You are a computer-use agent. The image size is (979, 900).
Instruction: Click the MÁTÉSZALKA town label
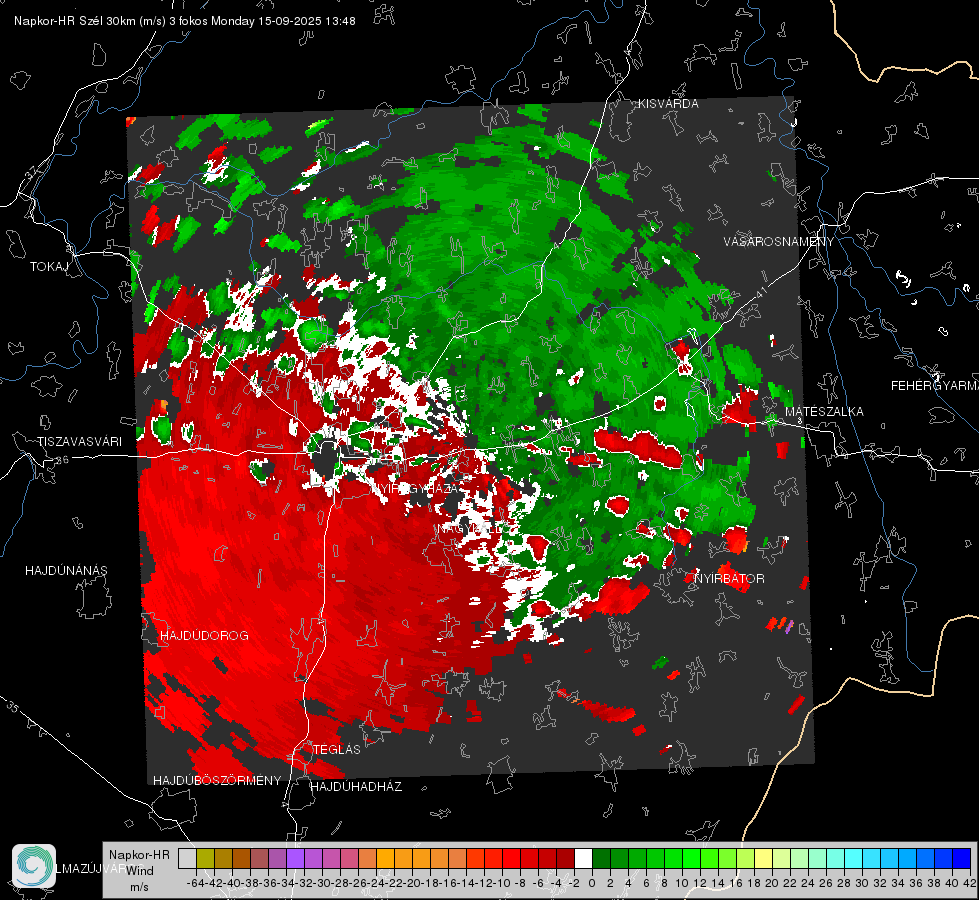tap(824, 412)
